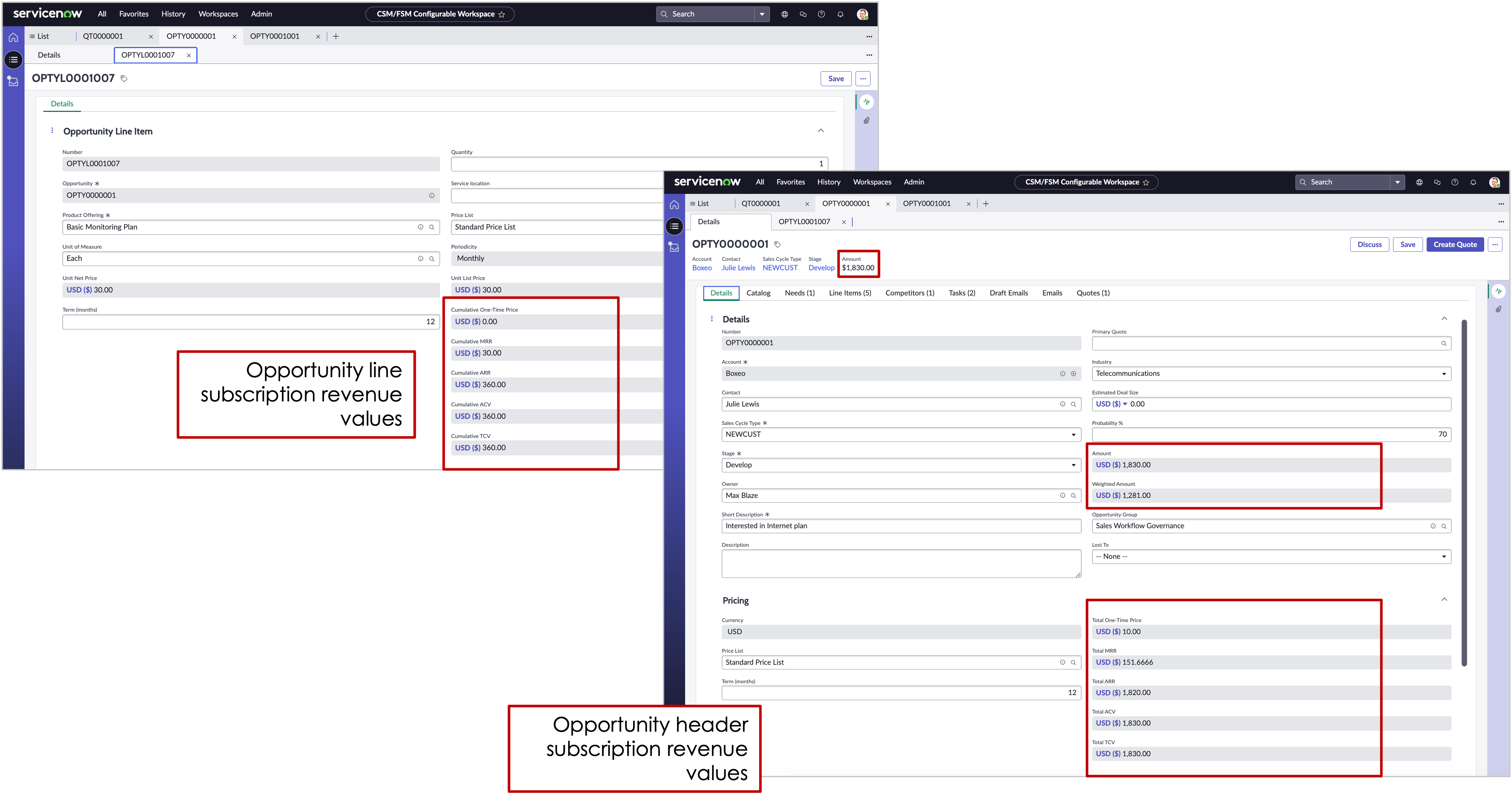Click the Discuss button
Image resolution: width=1512 pixels, height=797 pixels.
1369,245
